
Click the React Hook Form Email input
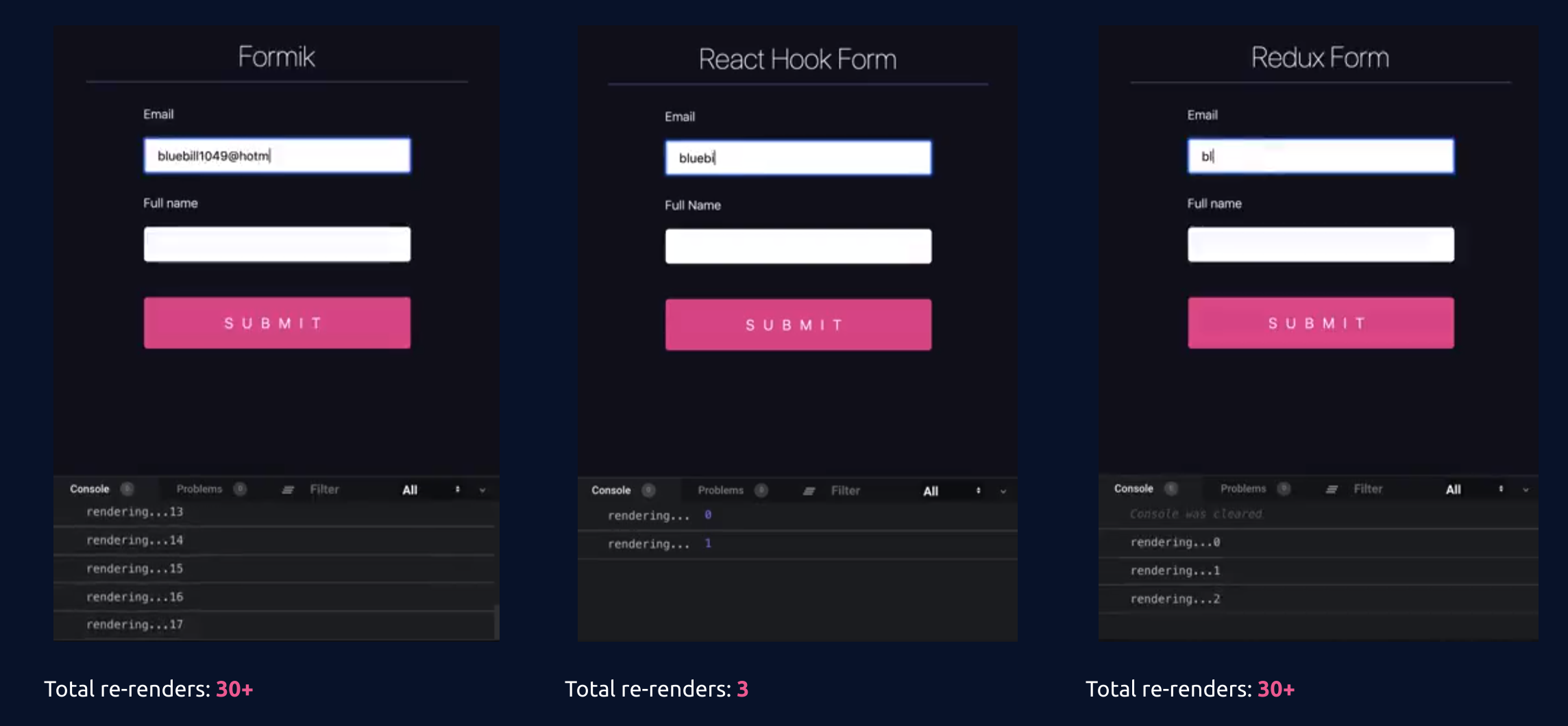[x=798, y=158]
